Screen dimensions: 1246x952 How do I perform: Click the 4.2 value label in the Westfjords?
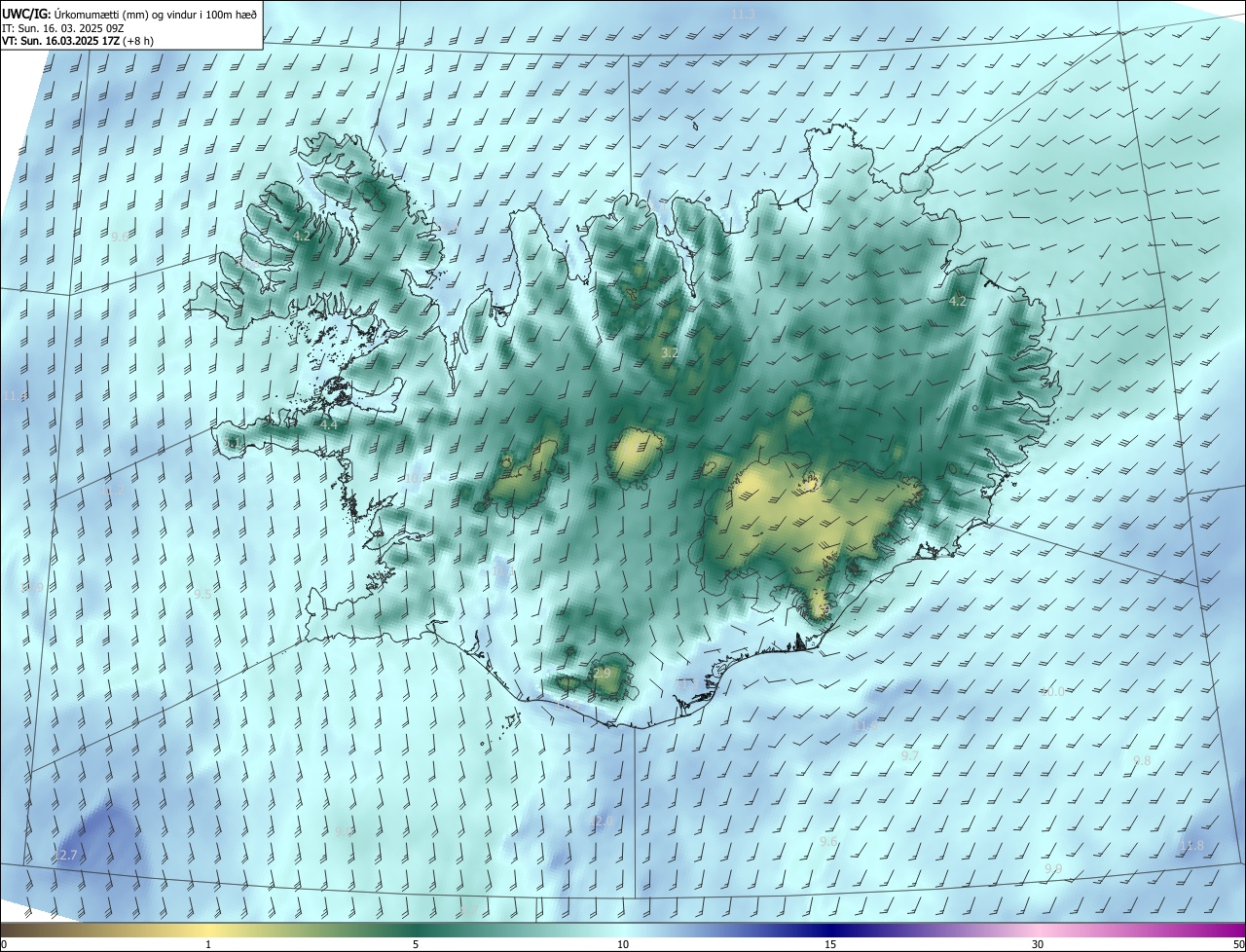click(302, 236)
